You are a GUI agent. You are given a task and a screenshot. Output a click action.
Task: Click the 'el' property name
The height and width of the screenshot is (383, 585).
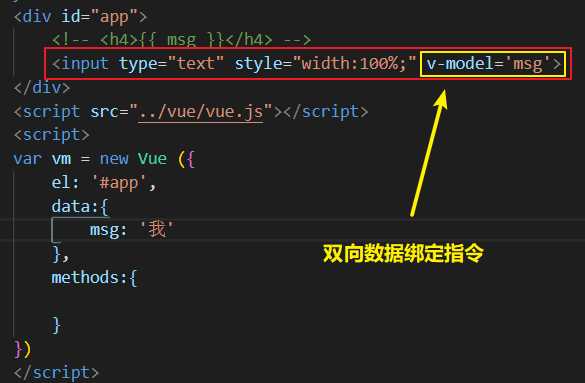click(61, 183)
